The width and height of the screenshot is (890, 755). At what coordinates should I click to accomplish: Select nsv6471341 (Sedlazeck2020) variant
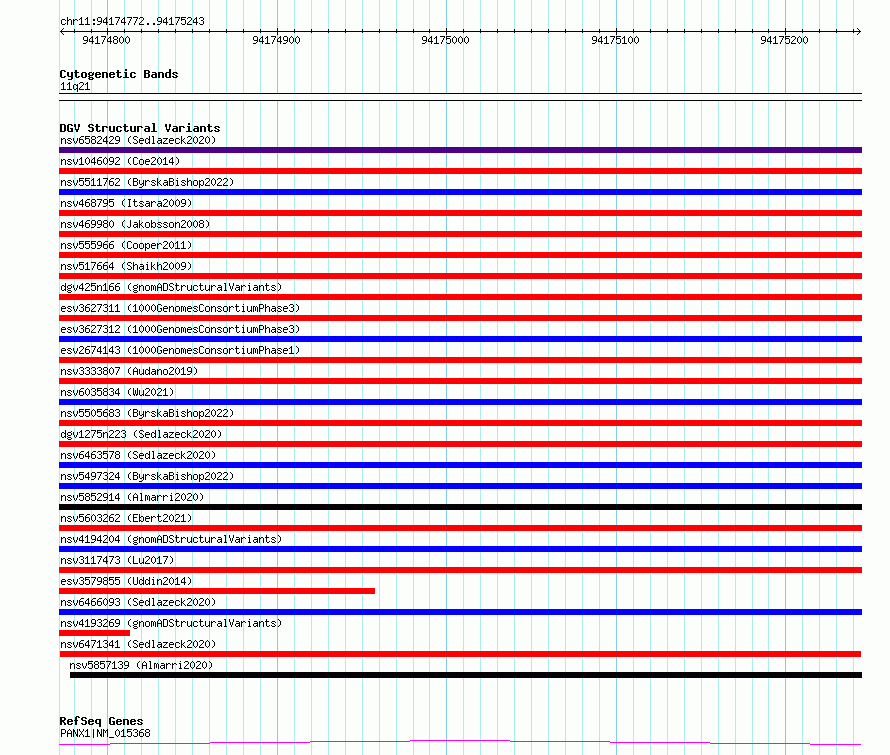click(138, 644)
